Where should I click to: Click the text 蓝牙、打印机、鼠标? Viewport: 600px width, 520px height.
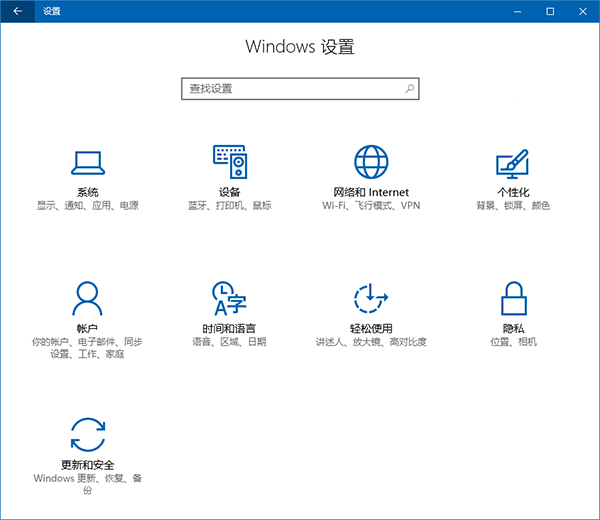230,205
